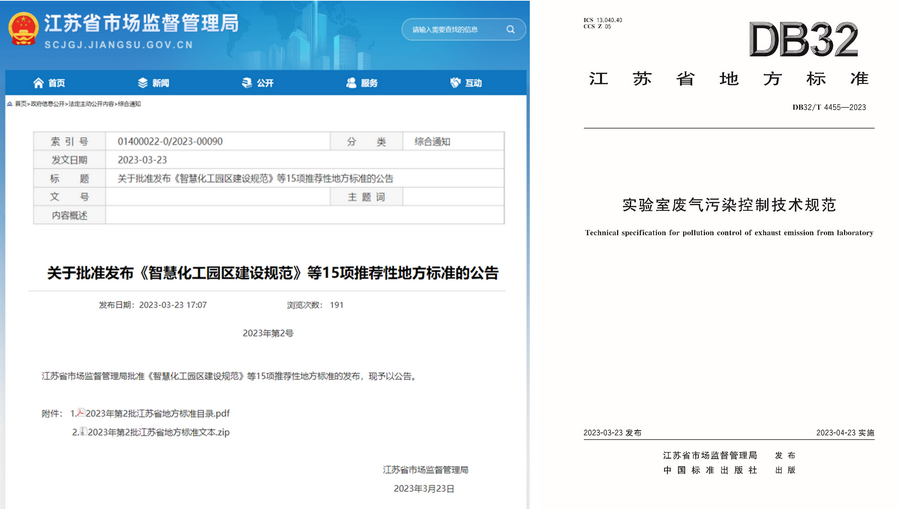The height and width of the screenshot is (509, 900).
Task: Download 2023年第2批江苏省地方标准文本.zip
Action: (x=158, y=432)
